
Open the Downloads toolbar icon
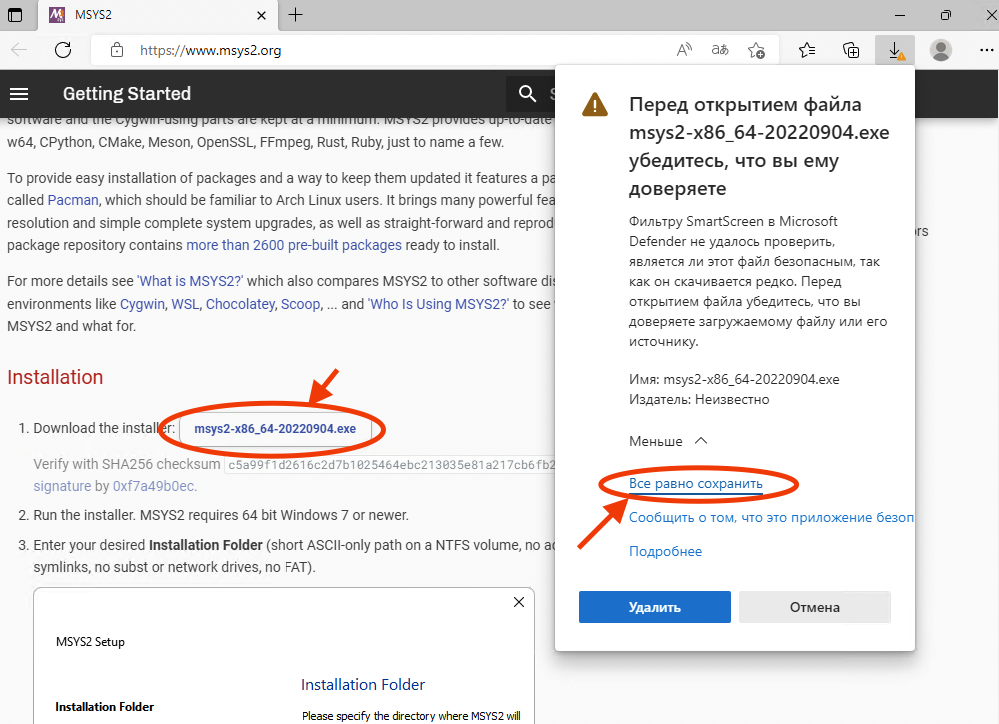click(894, 50)
